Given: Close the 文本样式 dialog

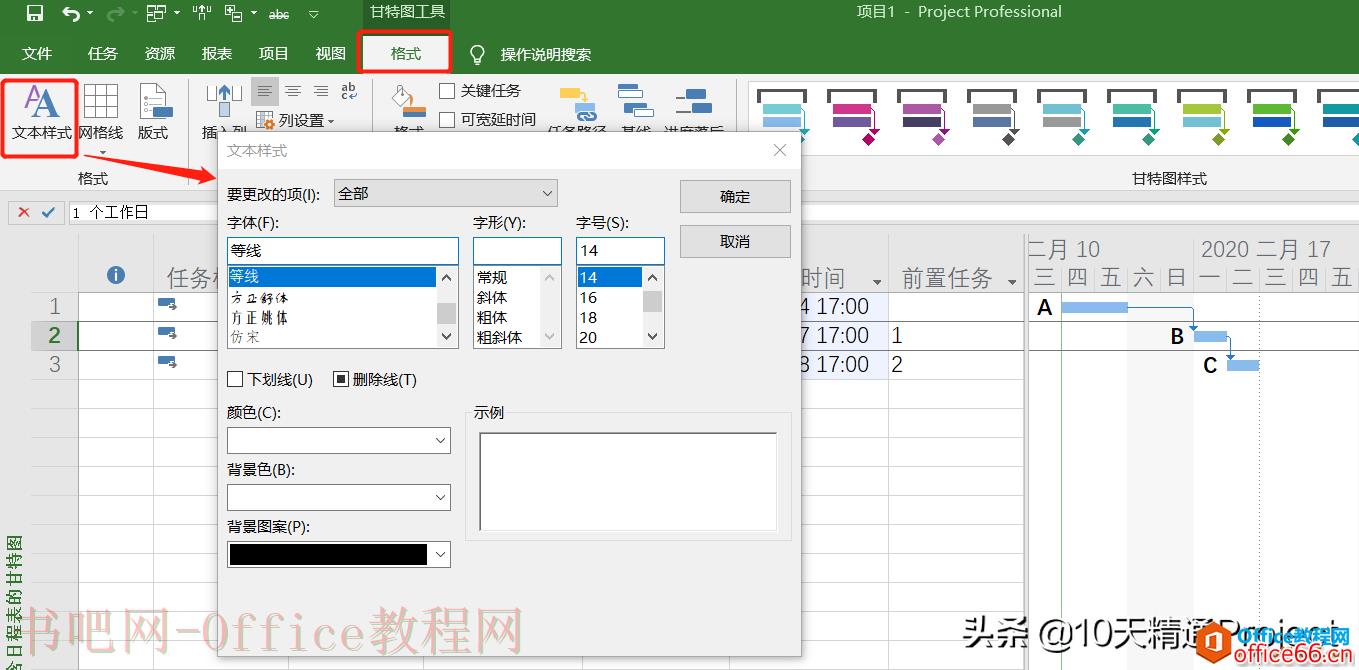Looking at the screenshot, I should 780,150.
